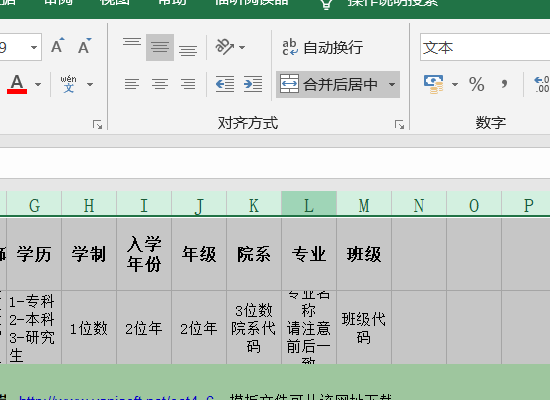
Task: Align text to the right
Action: pos(188,84)
